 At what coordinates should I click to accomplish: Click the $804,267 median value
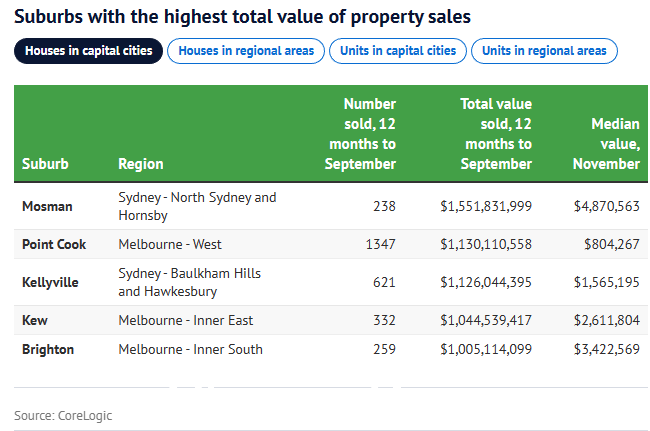coord(612,245)
